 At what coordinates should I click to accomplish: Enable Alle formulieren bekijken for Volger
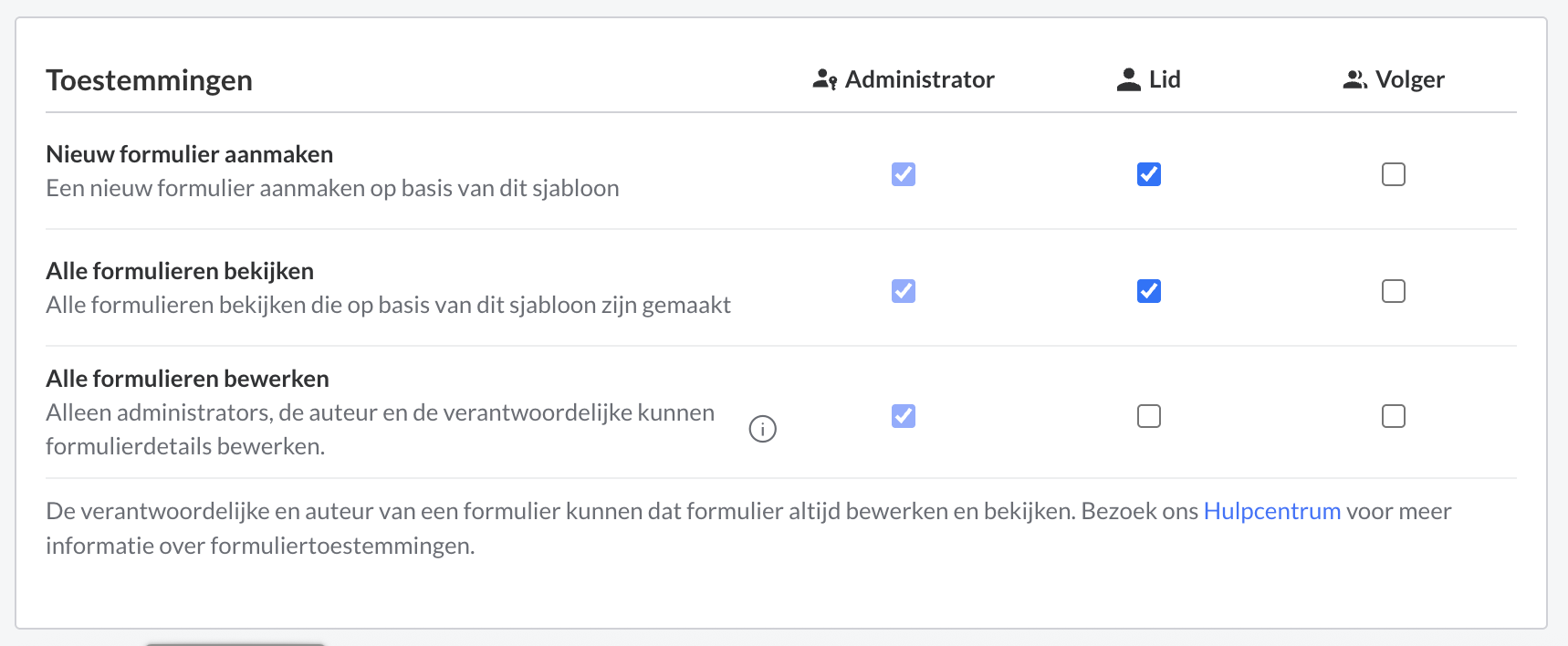[x=1393, y=290]
